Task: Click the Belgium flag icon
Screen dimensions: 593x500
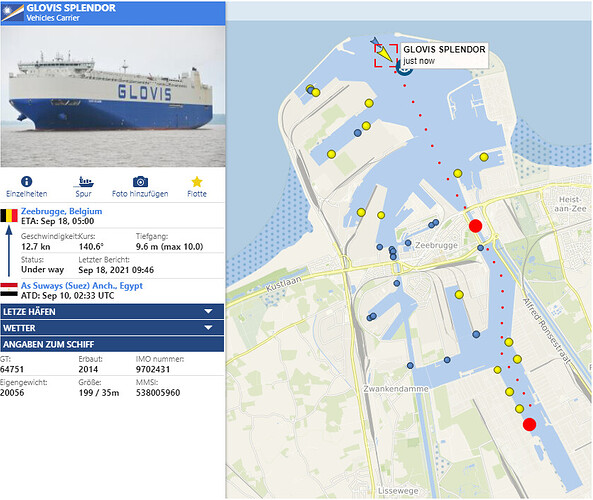Action: tap(9, 216)
